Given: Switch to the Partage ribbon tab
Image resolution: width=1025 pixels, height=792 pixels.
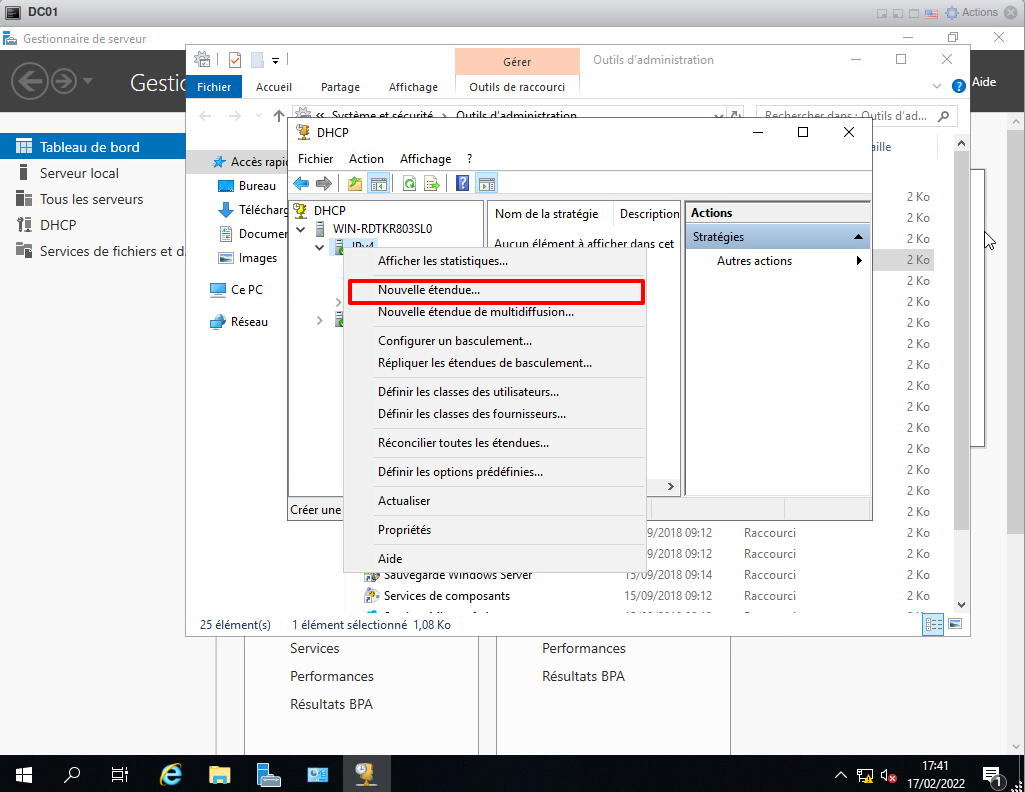Looking at the screenshot, I should pyautogui.click(x=341, y=87).
